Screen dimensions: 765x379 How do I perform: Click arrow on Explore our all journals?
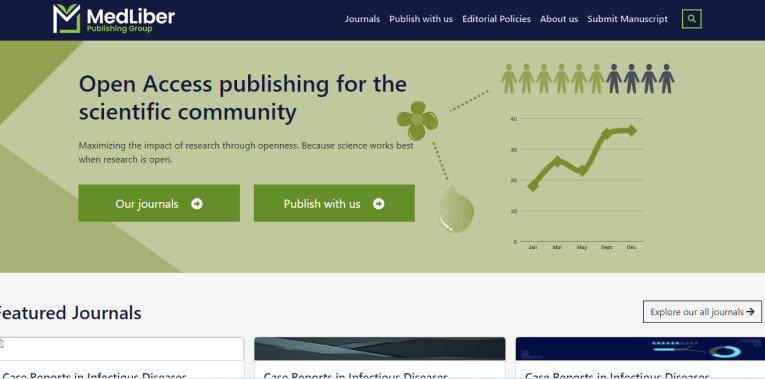750,312
